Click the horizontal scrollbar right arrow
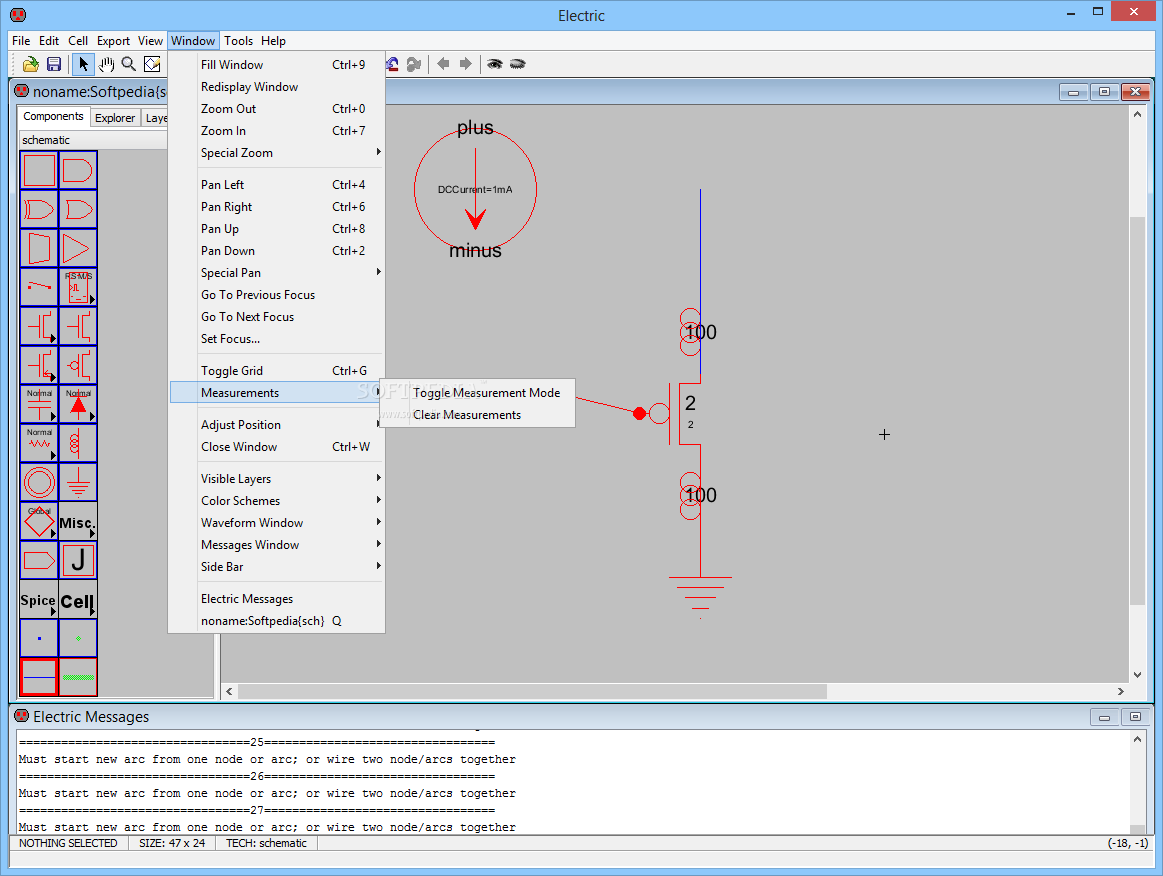The height and width of the screenshot is (876, 1163). [1120, 691]
